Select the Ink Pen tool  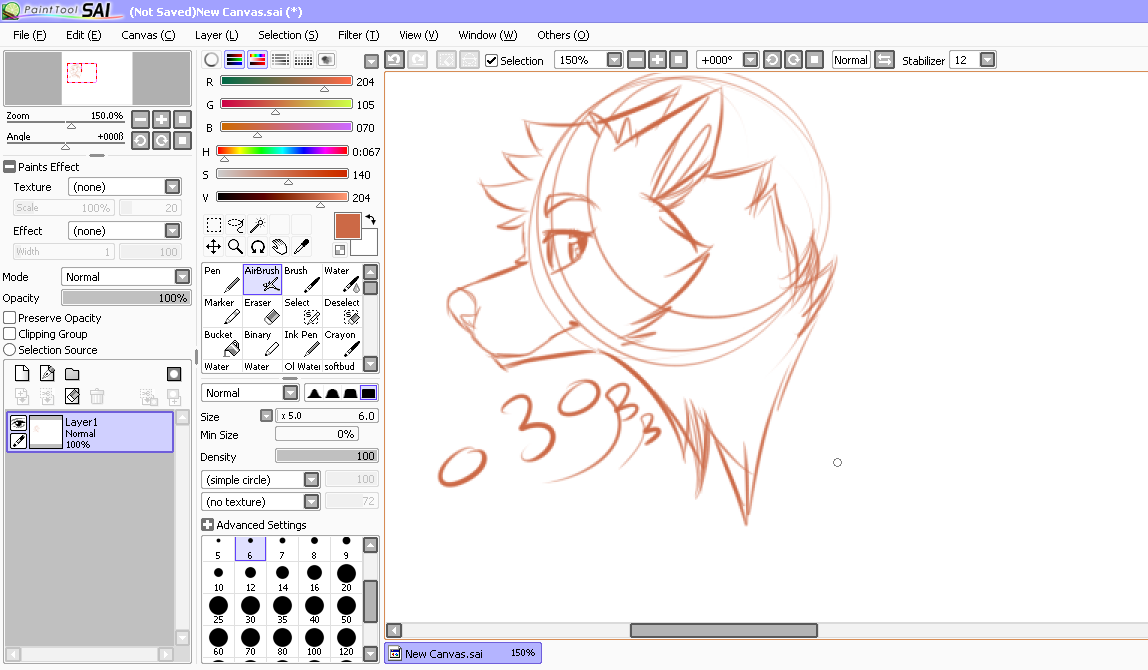(302, 344)
